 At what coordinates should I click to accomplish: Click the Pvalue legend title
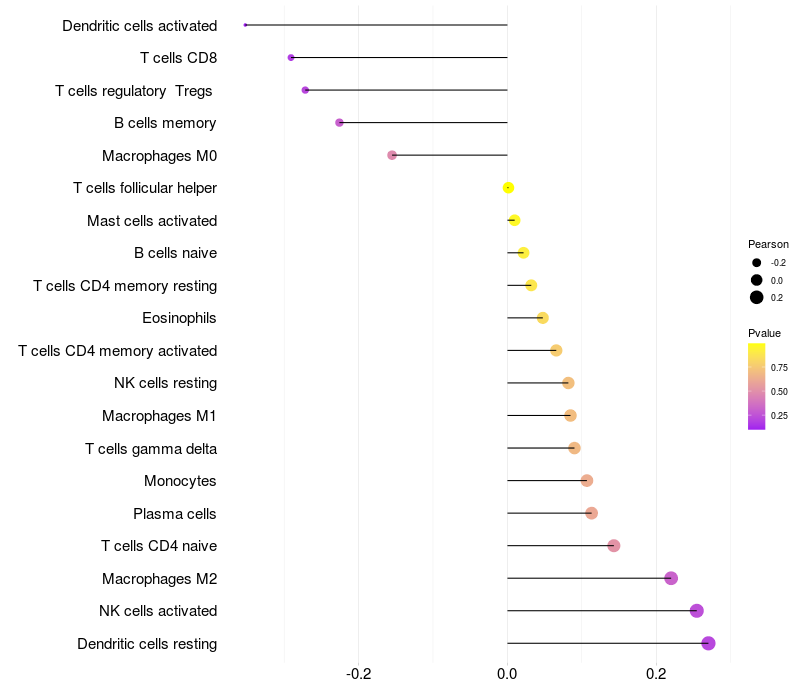click(764, 333)
